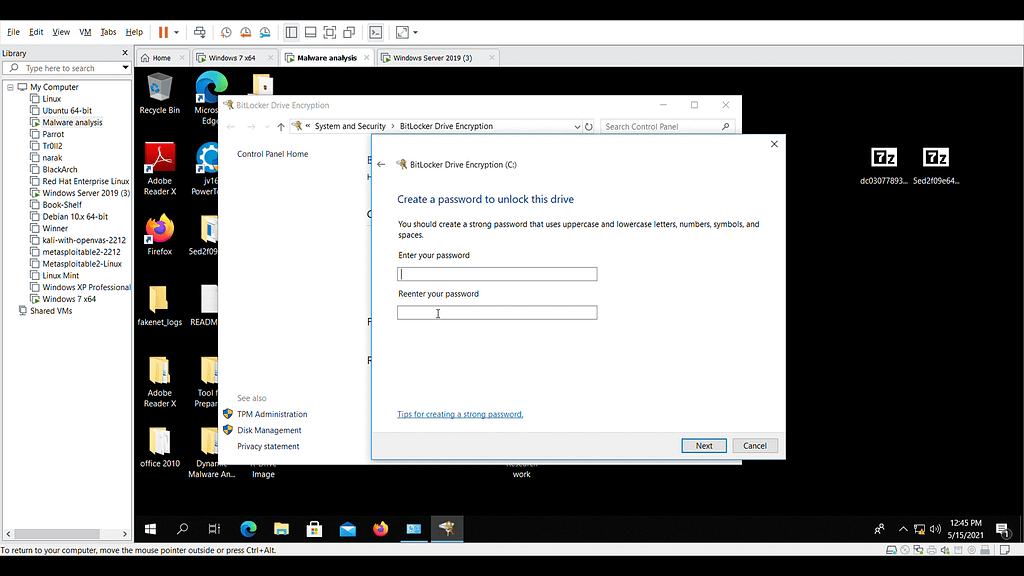The image size is (1024, 576).
Task: Select Ubuntu 64-bit in the library
Action: [67, 111]
